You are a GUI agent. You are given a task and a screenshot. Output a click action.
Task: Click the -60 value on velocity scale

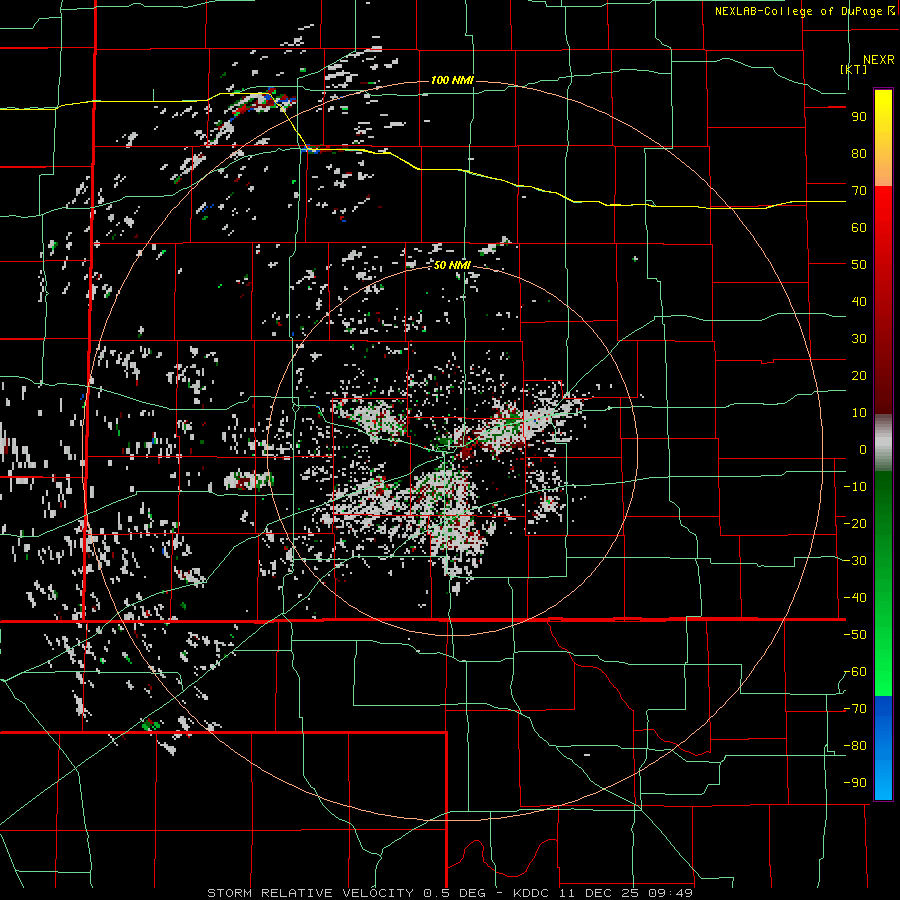855,672
